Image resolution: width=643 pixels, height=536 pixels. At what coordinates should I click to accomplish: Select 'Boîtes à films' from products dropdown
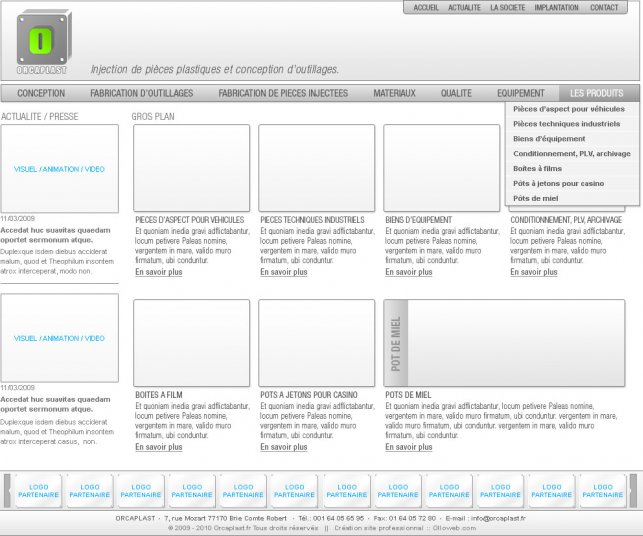pyautogui.click(x=538, y=168)
